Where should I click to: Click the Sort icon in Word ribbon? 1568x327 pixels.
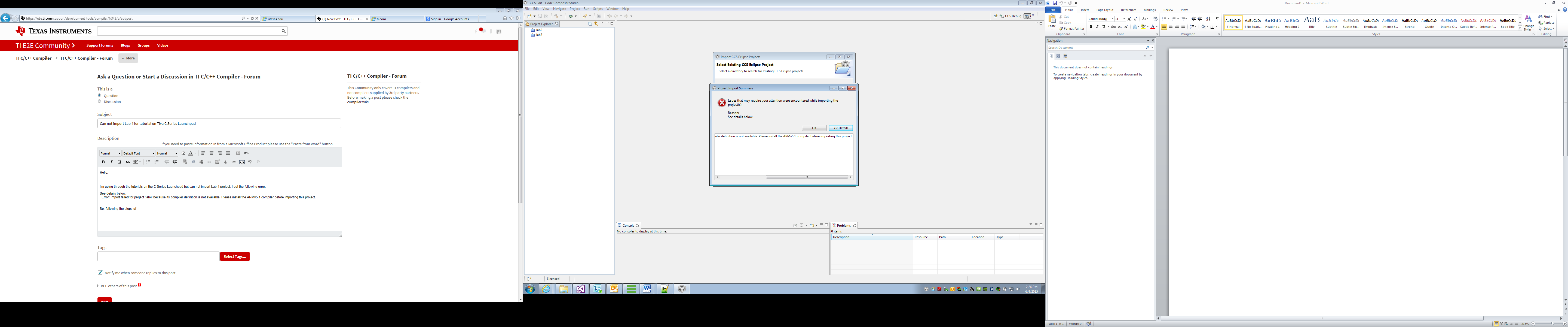(x=1208, y=19)
